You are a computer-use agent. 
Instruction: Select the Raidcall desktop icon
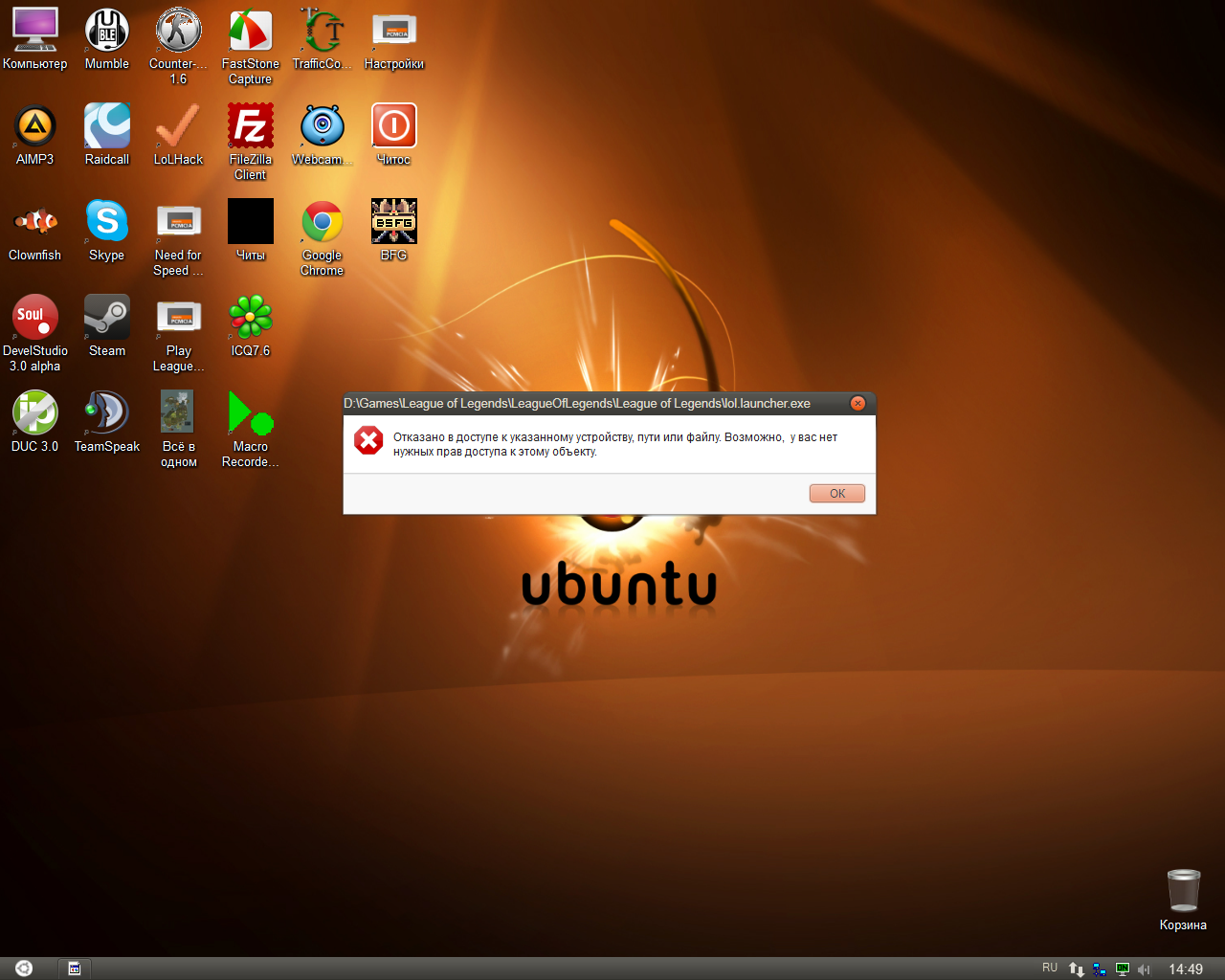point(107,135)
